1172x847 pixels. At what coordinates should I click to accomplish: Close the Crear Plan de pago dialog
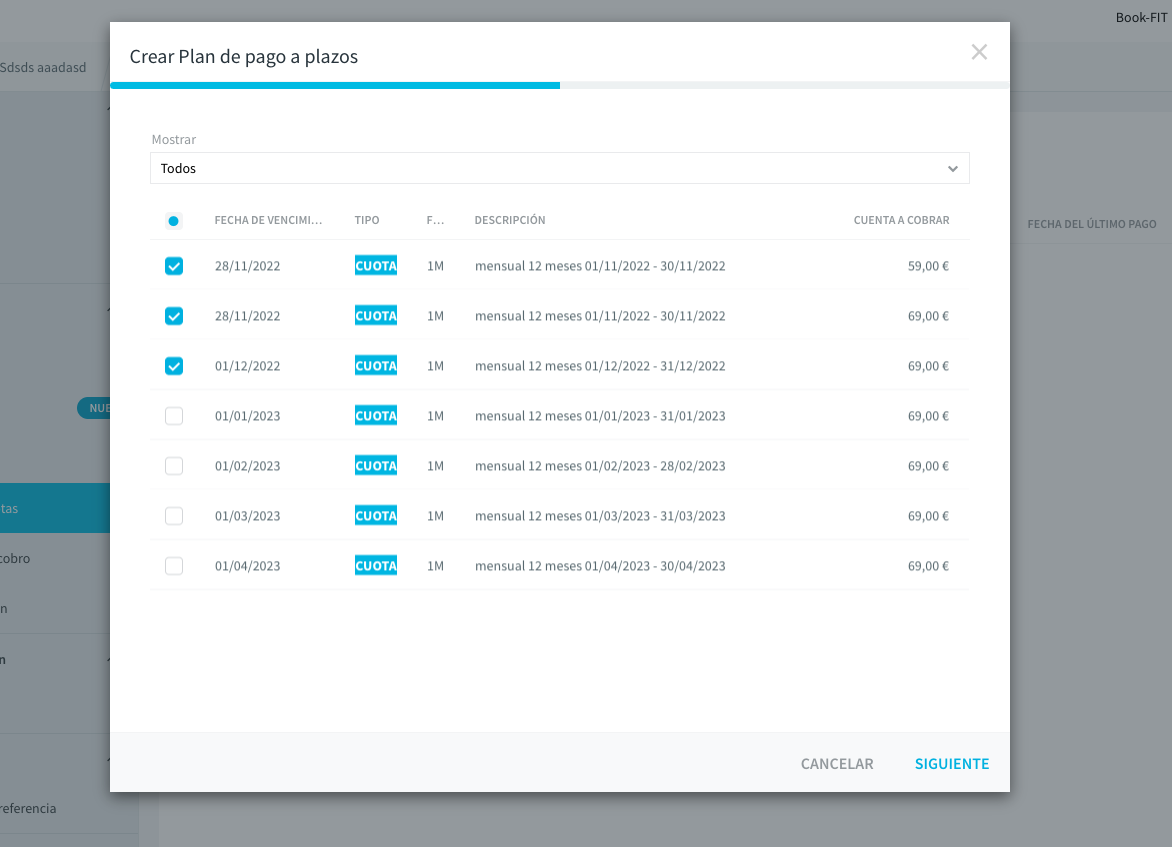(x=979, y=52)
